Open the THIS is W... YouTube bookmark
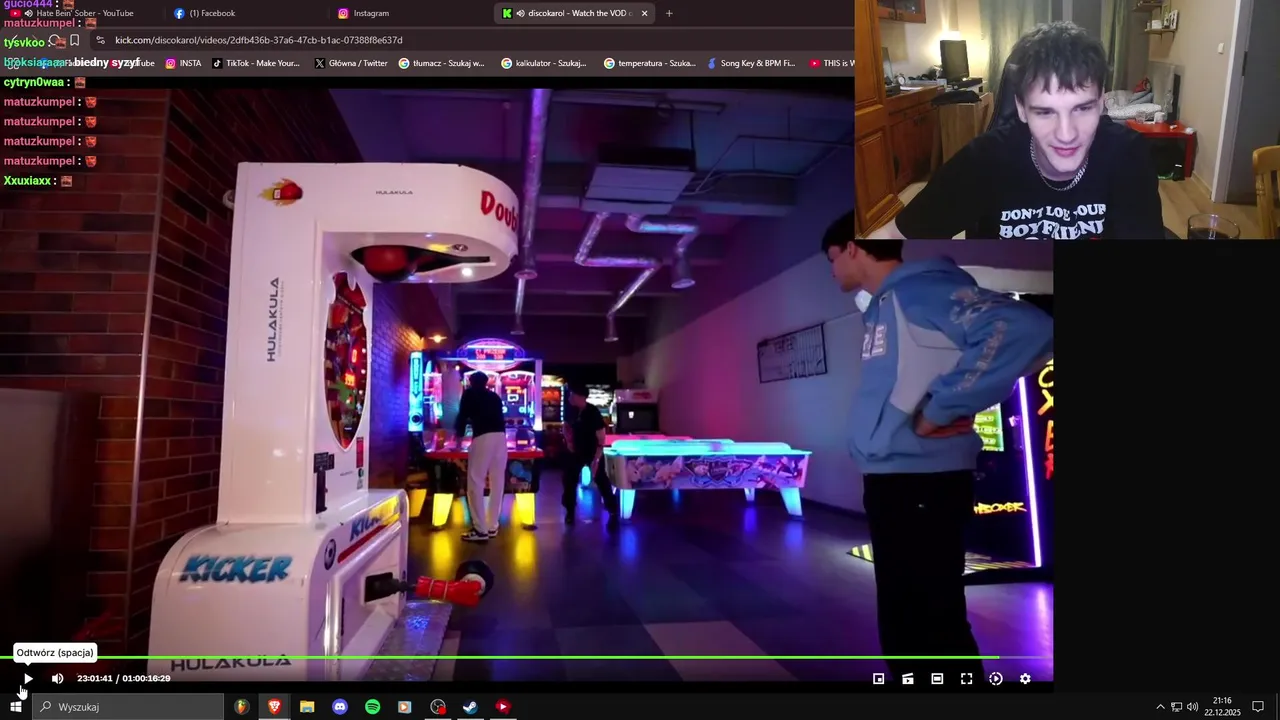Image resolution: width=1280 pixels, height=720 pixels. [832, 63]
